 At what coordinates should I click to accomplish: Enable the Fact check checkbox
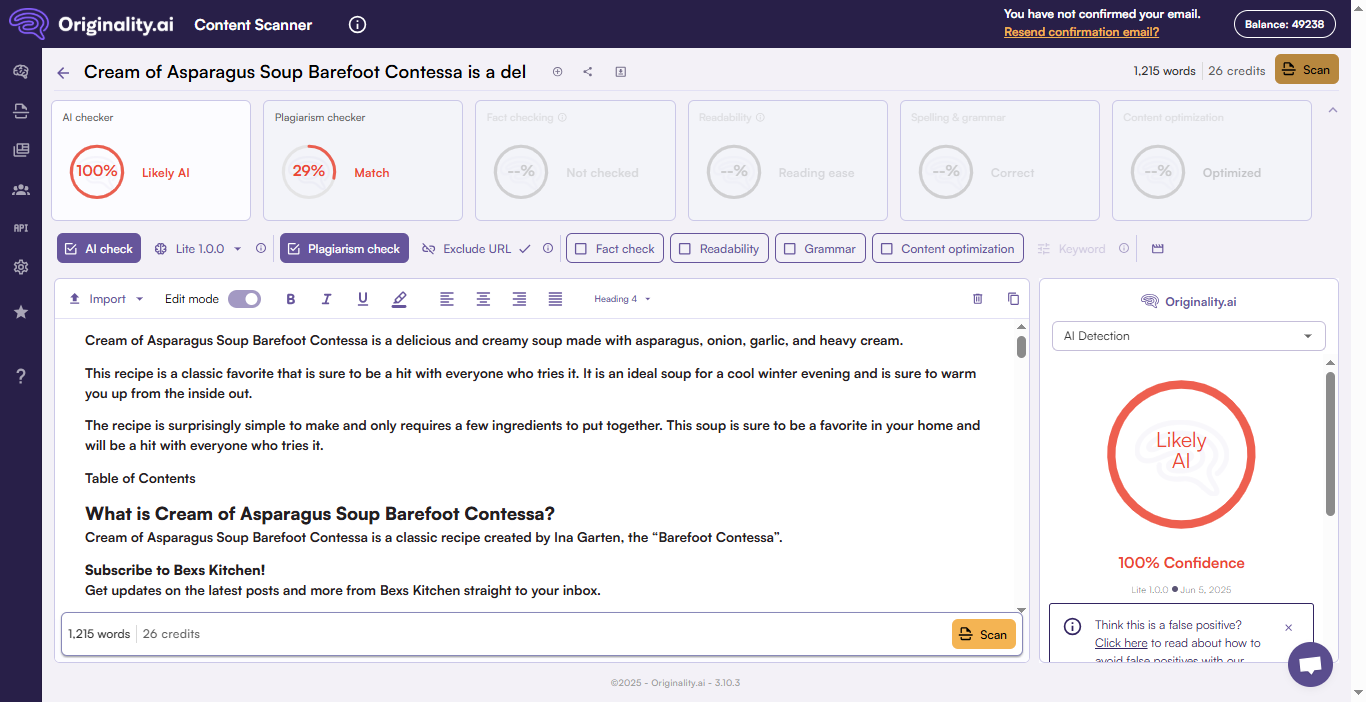click(x=615, y=249)
